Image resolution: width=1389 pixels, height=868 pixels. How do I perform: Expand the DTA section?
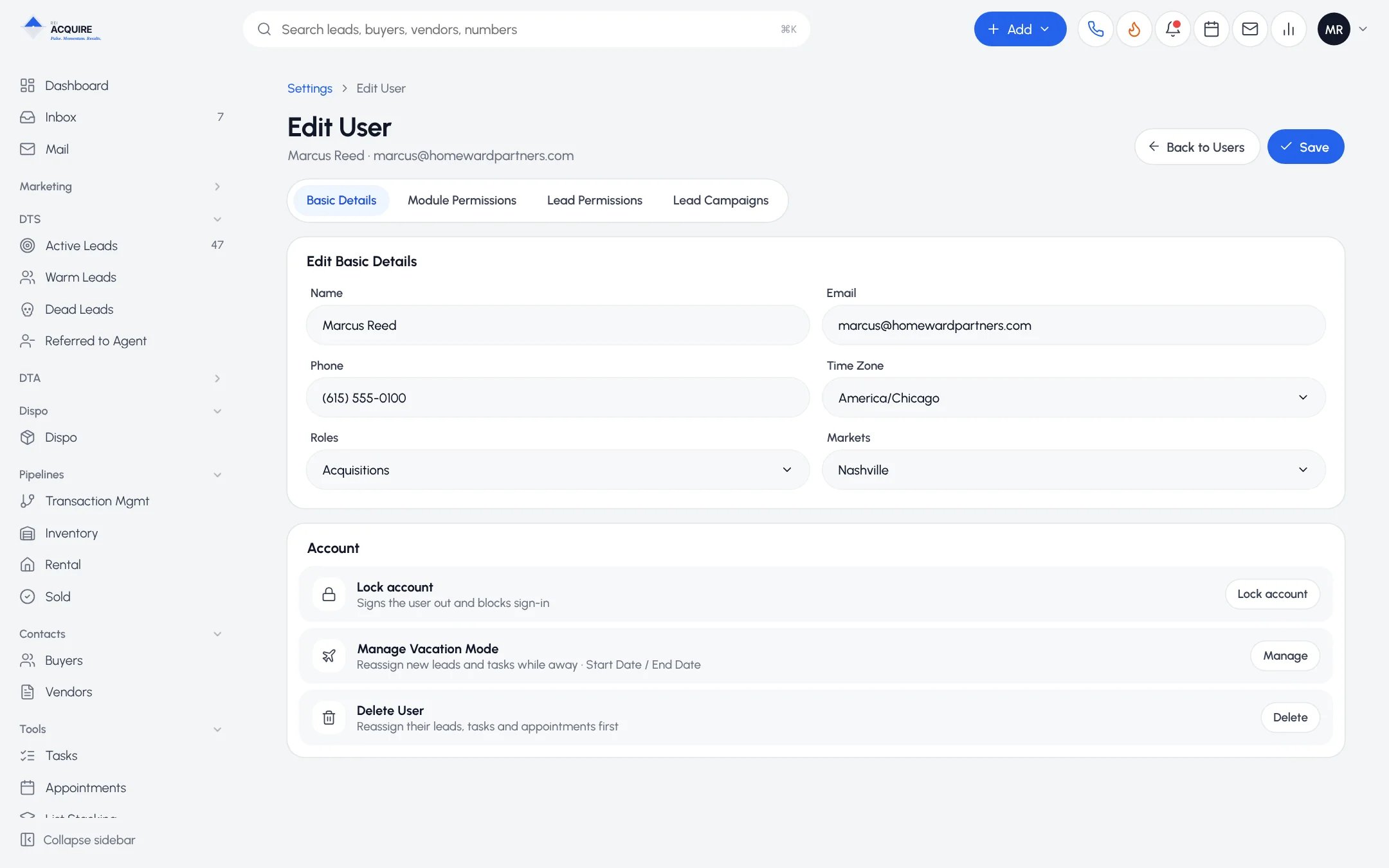[122, 378]
